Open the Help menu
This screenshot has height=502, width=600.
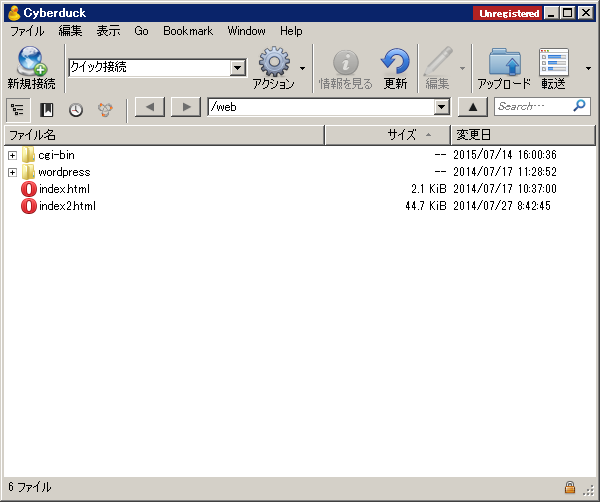point(291,31)
